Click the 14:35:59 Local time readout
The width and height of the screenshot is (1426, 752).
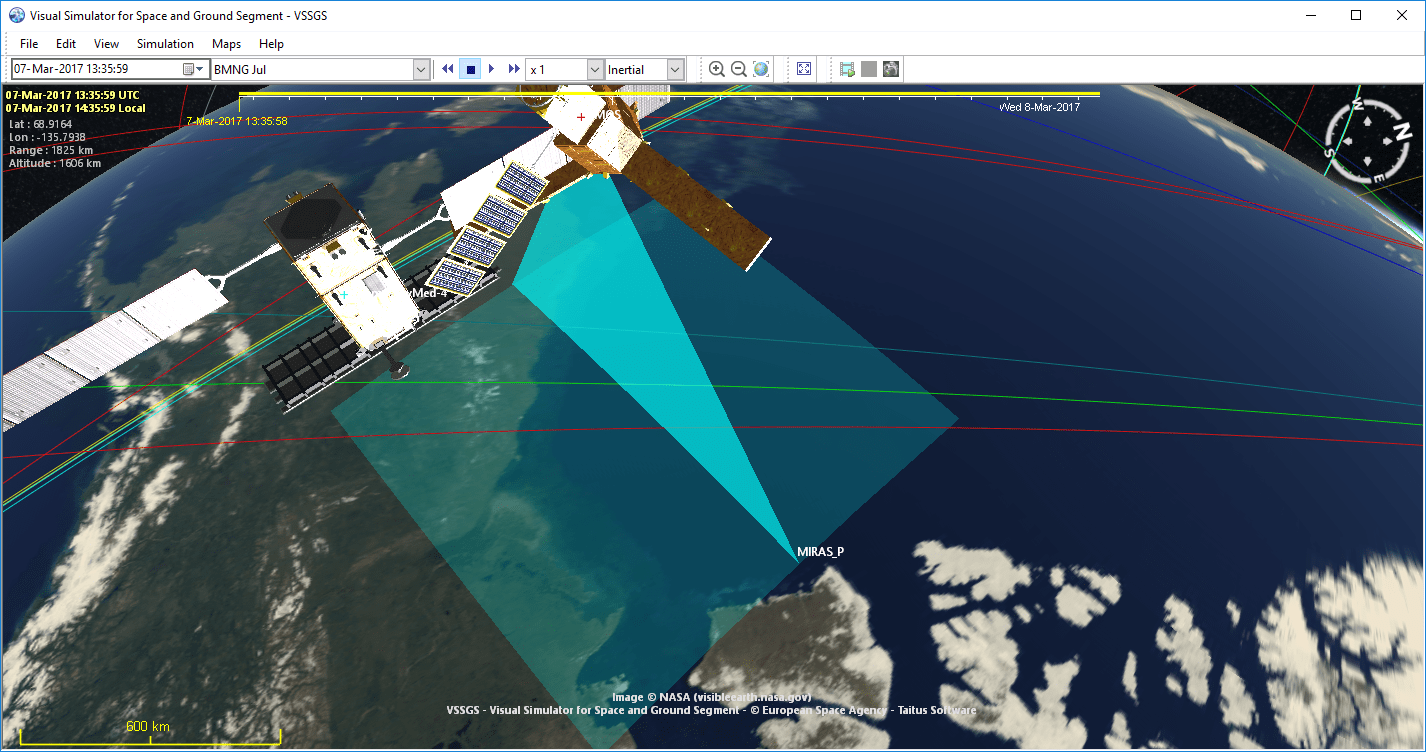75,108
